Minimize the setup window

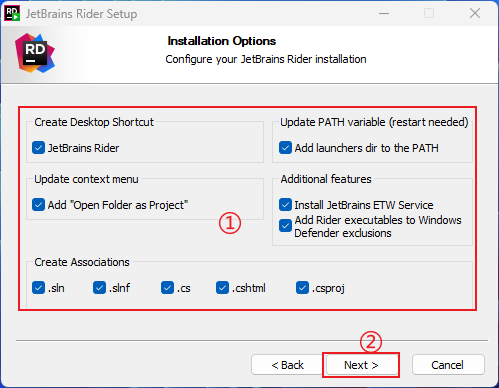point(384,13)
